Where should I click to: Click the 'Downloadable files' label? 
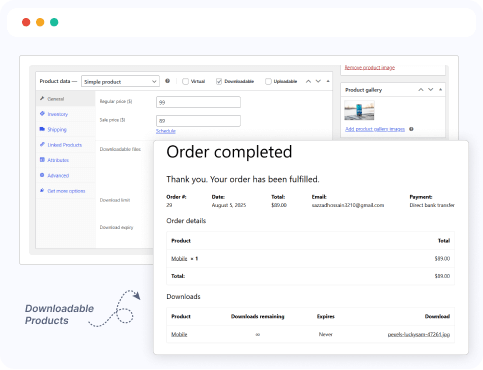(120, 149)
